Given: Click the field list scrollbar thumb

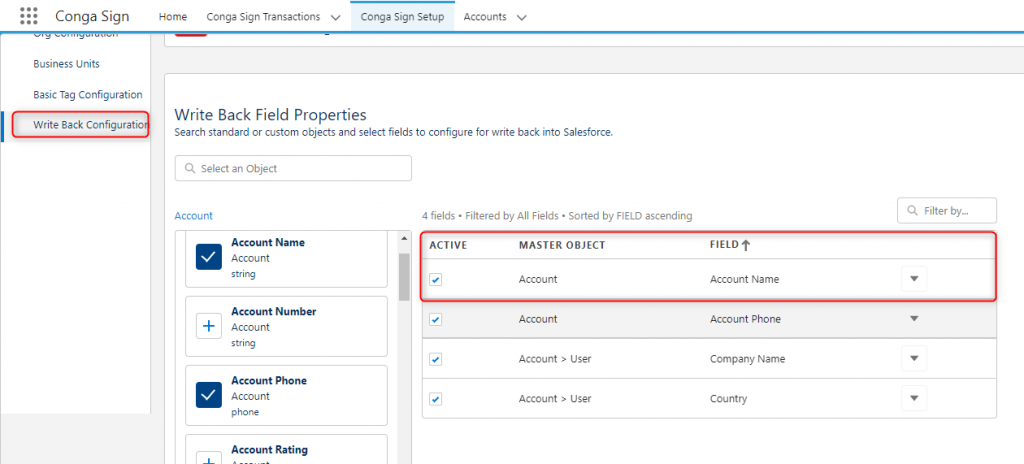Looking at the screenshot, I should [x=404, y=277].
